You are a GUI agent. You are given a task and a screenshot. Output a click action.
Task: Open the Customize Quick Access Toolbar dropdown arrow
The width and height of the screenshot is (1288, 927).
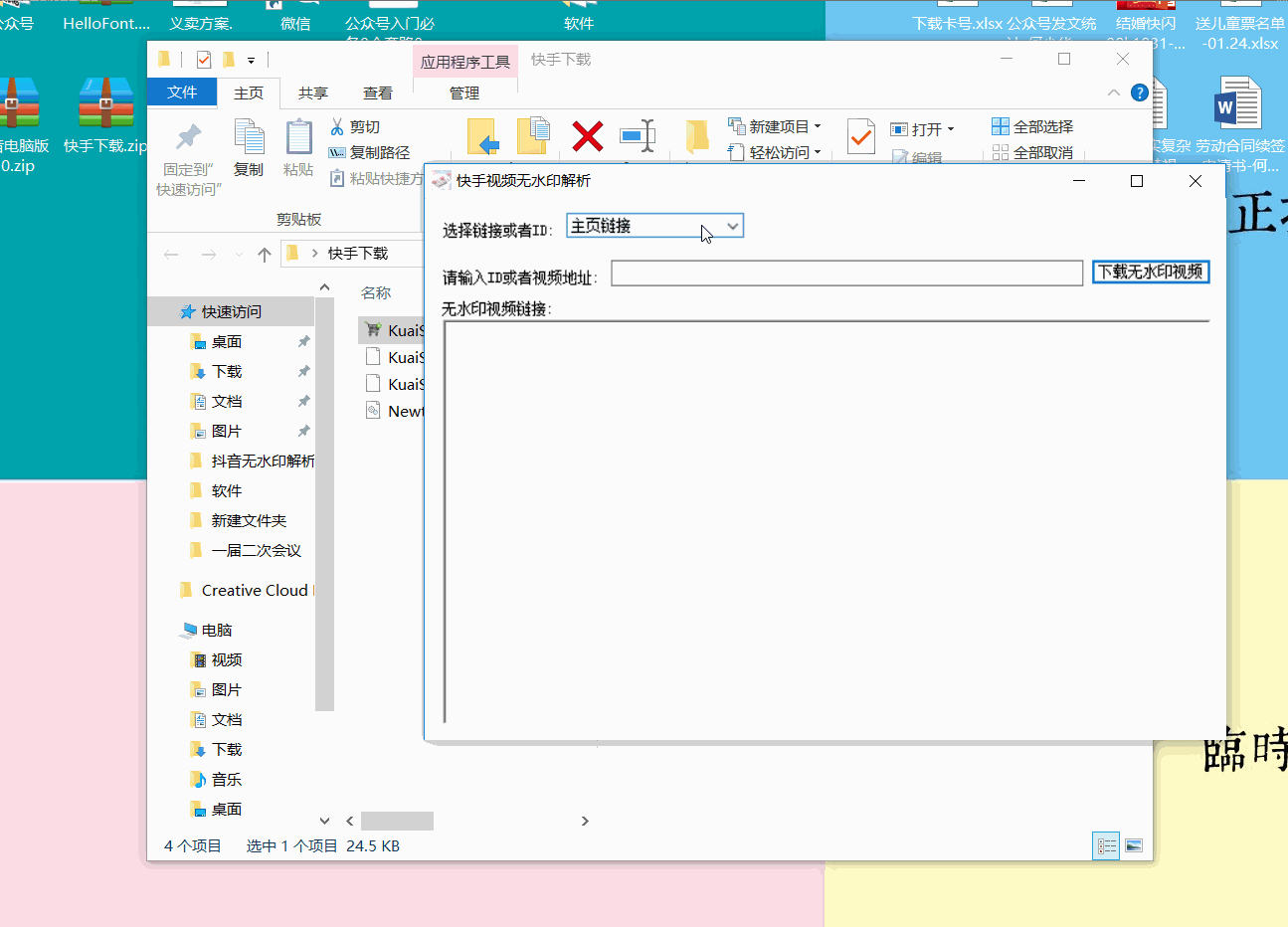[251, 61]
